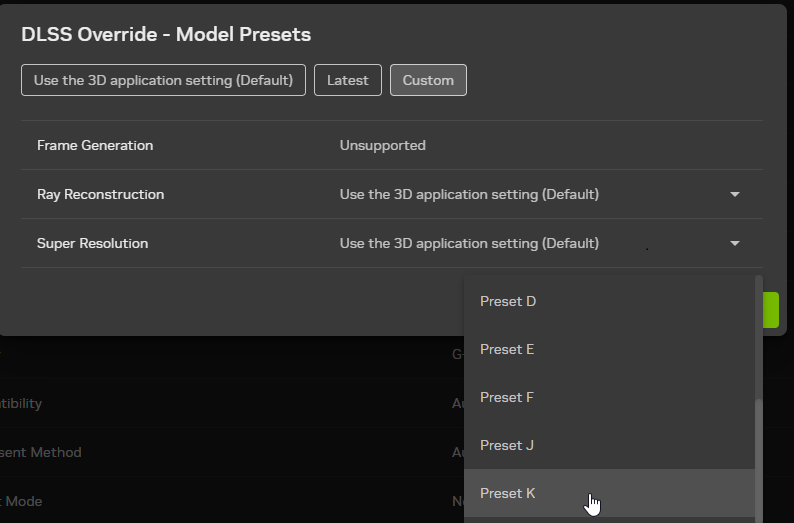Select Preset F option

pos(609,397)
